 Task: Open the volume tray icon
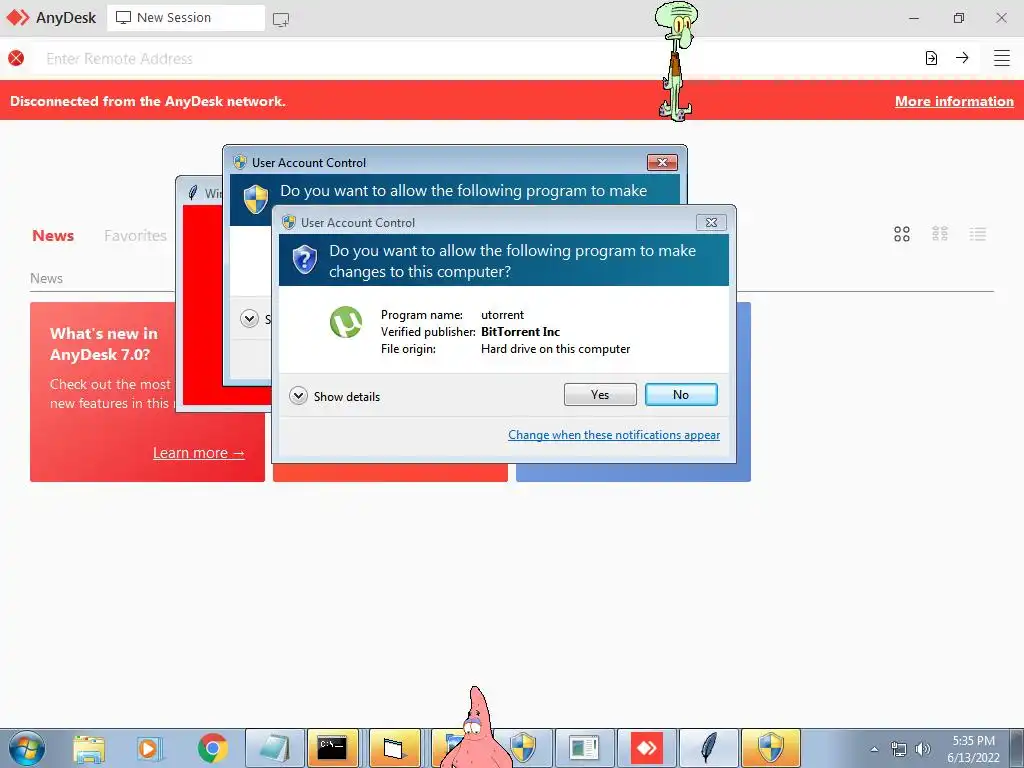pos(923,749)
